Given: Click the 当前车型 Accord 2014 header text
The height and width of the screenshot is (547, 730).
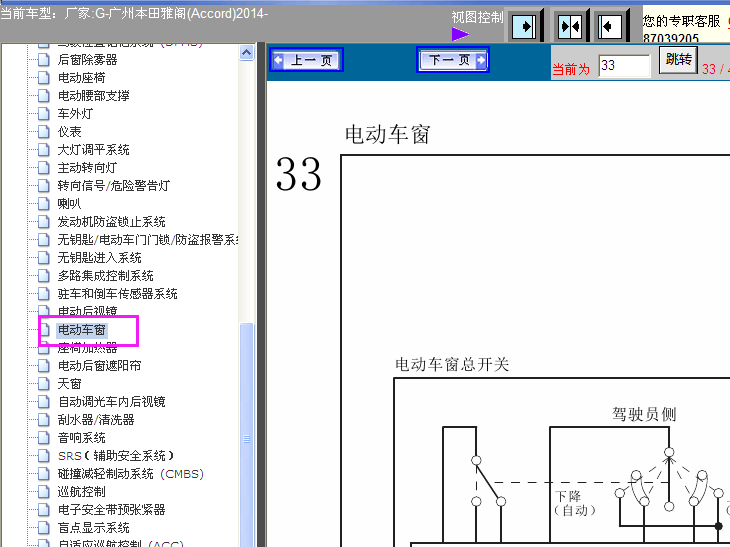Looking at the screenshot, I should 134,13.
